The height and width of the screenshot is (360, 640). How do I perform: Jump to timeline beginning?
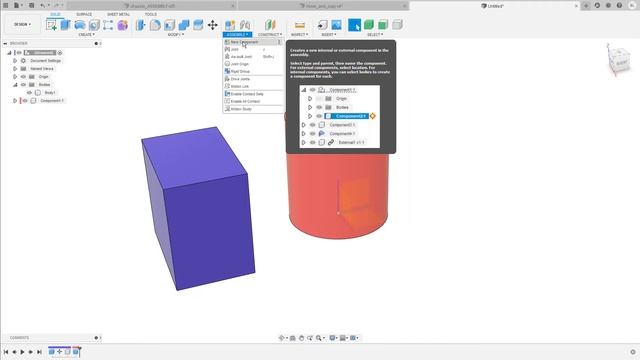pyautogui.click(x=6, y=352)
